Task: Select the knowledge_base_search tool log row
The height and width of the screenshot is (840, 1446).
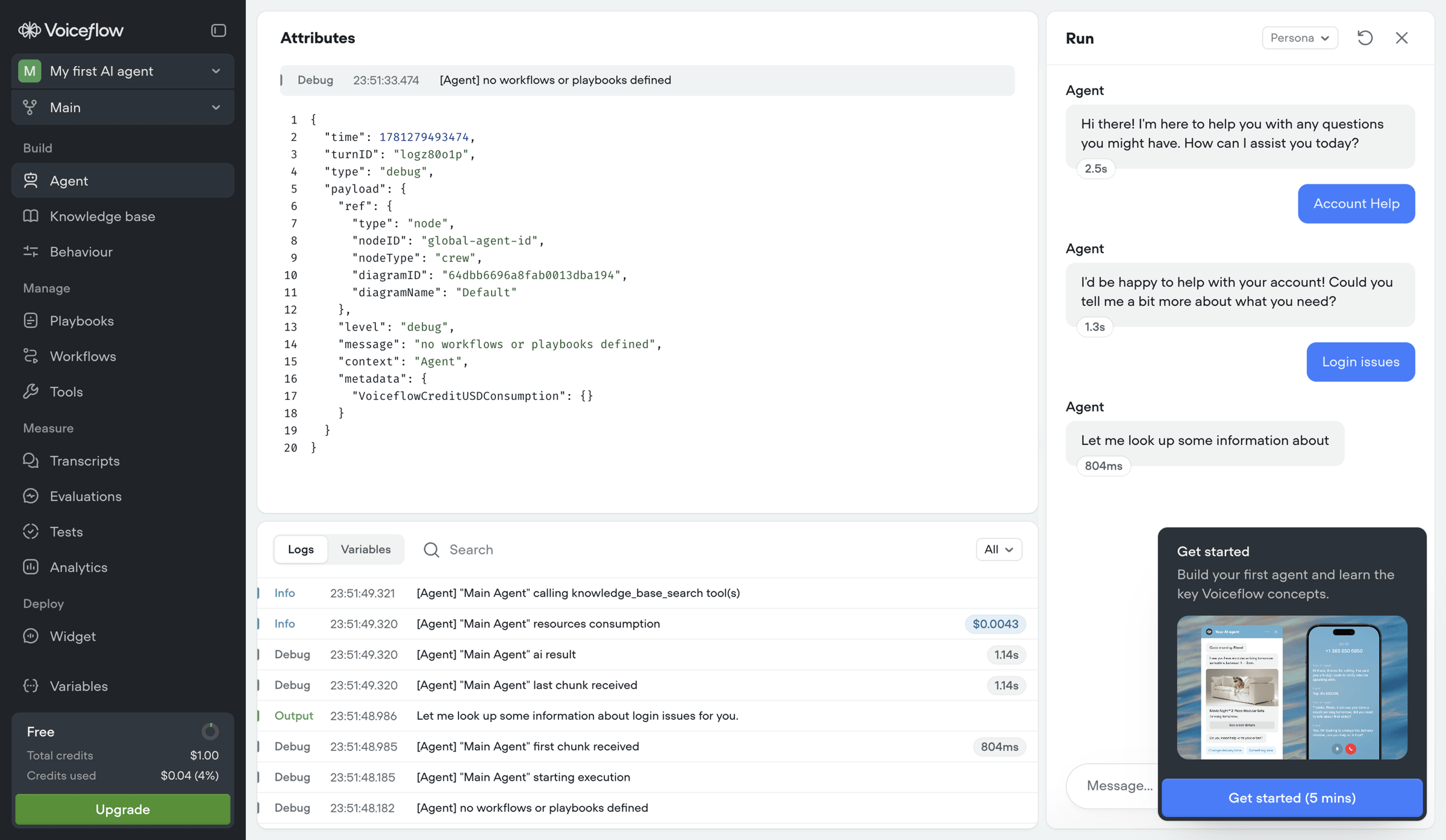Action: pyautogui.click(x=648, y=593)
